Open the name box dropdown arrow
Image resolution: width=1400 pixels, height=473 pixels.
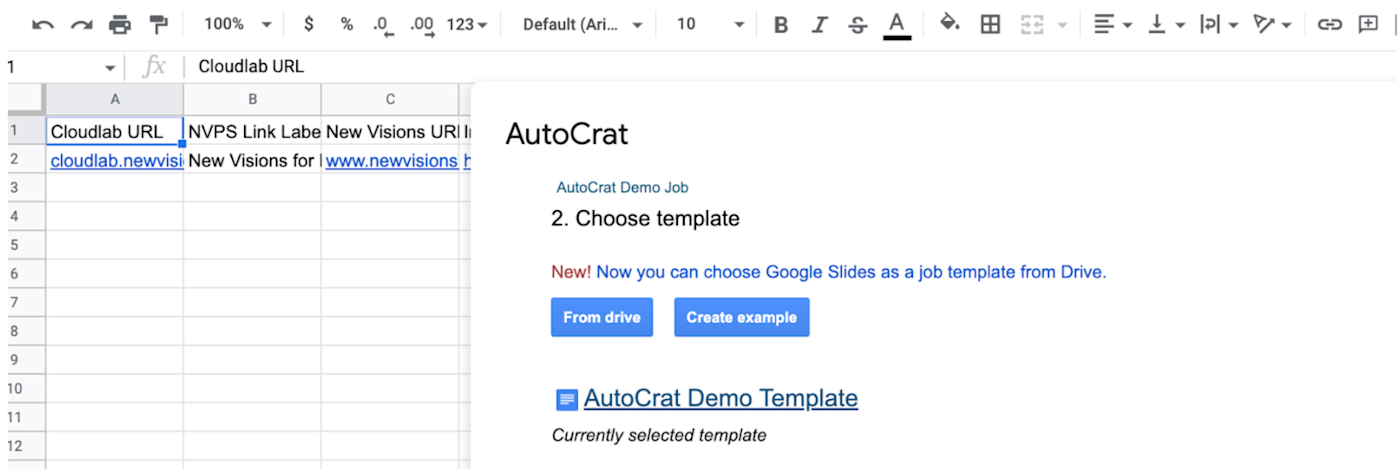click(110, 68)
